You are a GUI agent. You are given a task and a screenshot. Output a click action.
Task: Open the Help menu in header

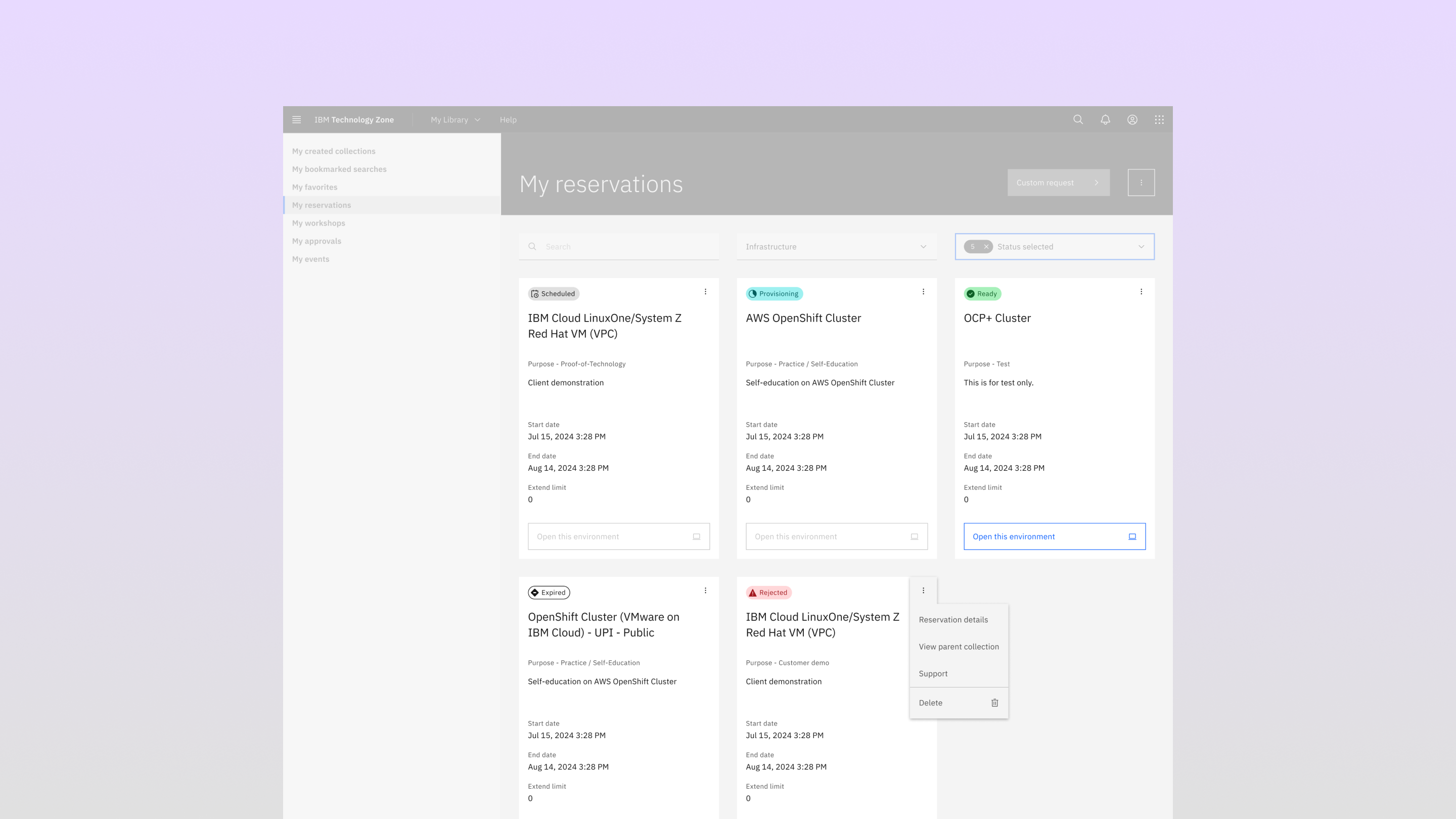508,120
